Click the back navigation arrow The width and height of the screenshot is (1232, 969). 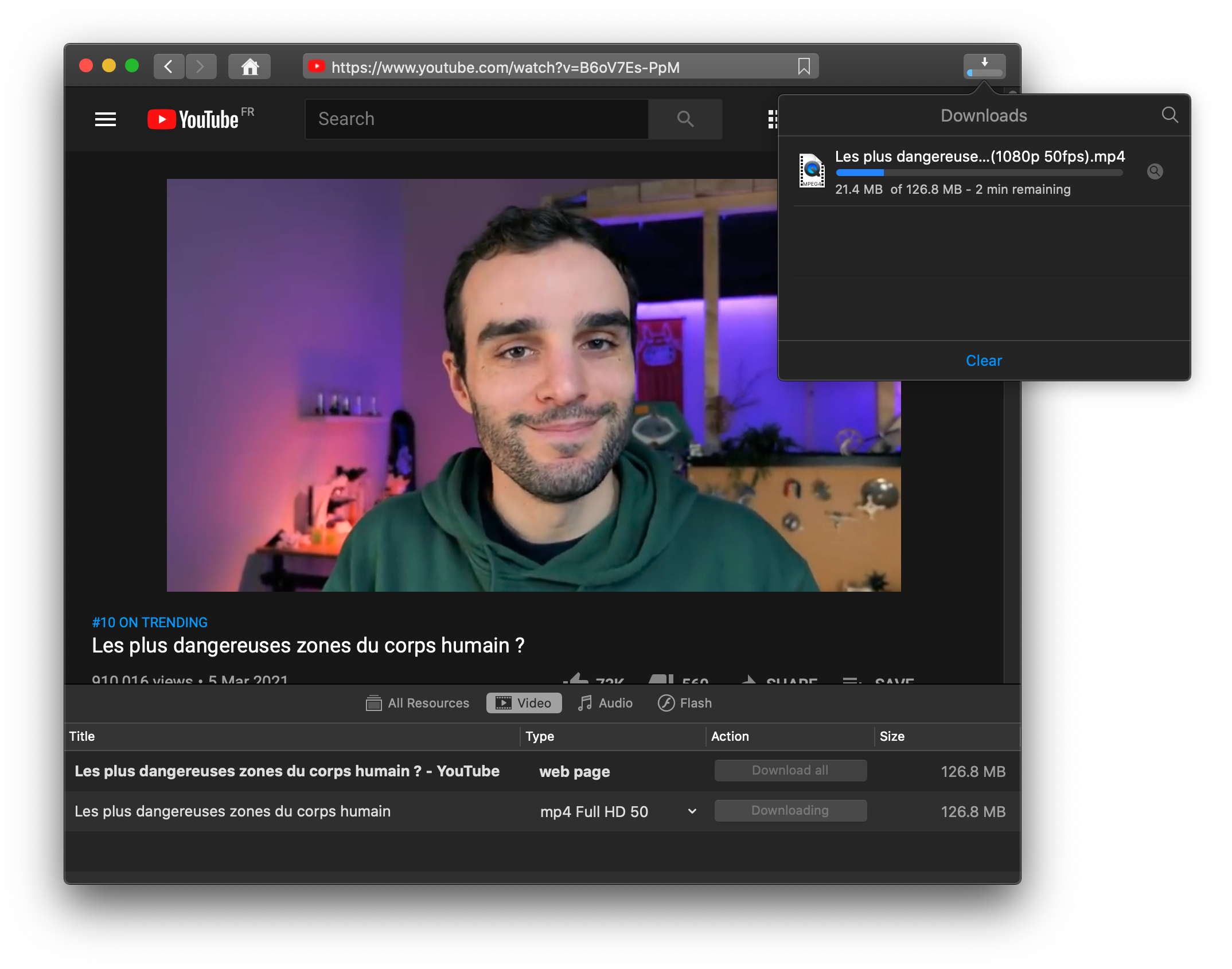coord(169,67)
